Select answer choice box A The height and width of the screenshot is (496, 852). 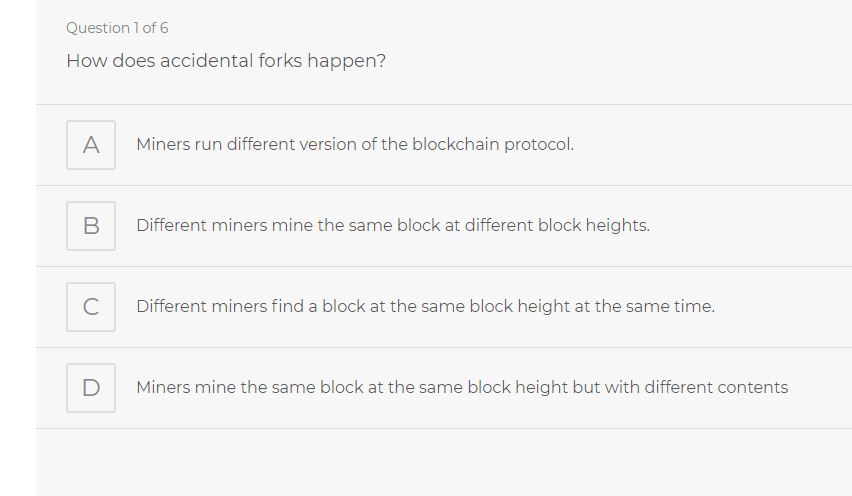[91, 145]
